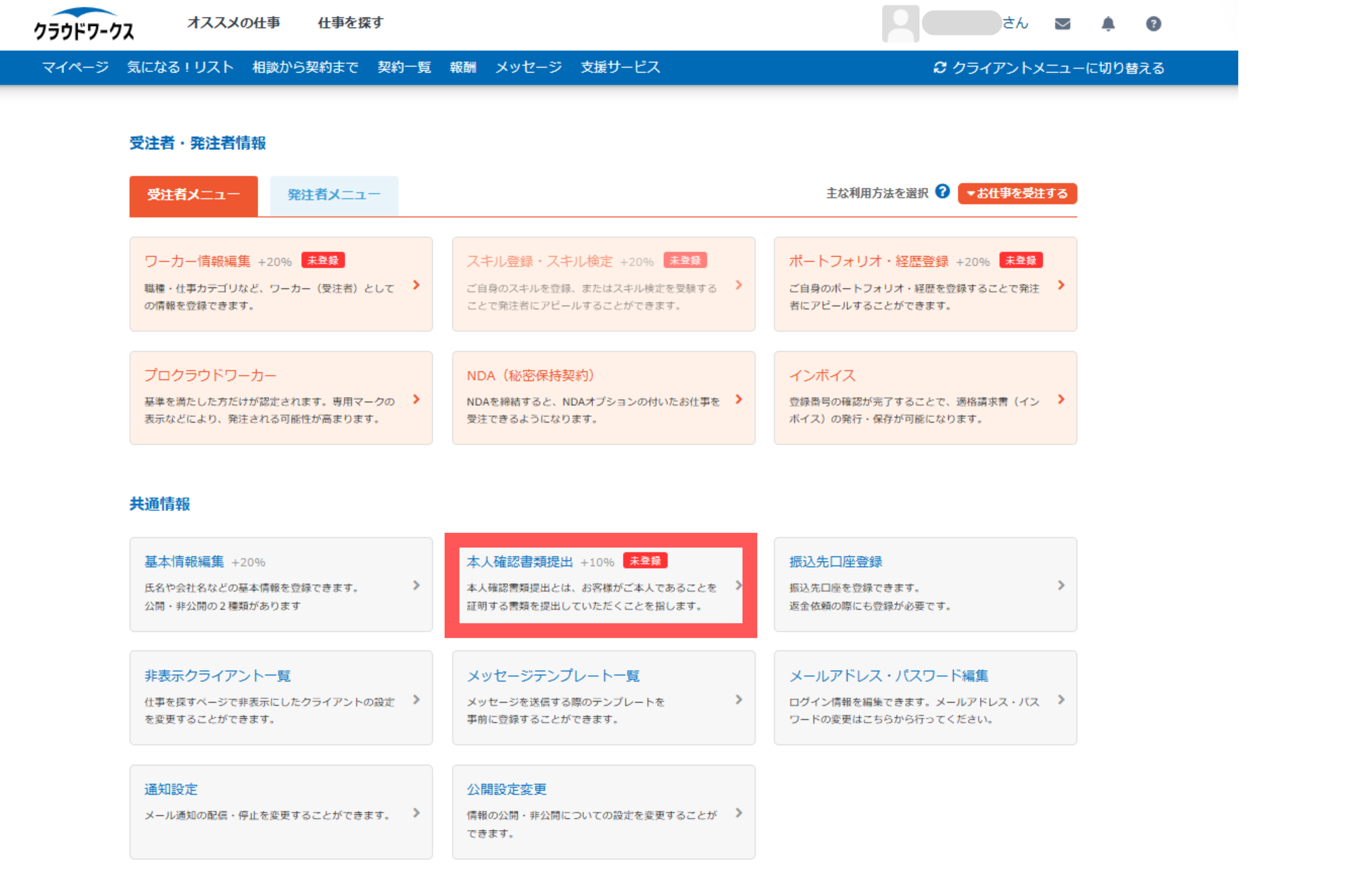Open the 基本情報編集 title link
The image size is (1347, 896).
tap(184, 562)
